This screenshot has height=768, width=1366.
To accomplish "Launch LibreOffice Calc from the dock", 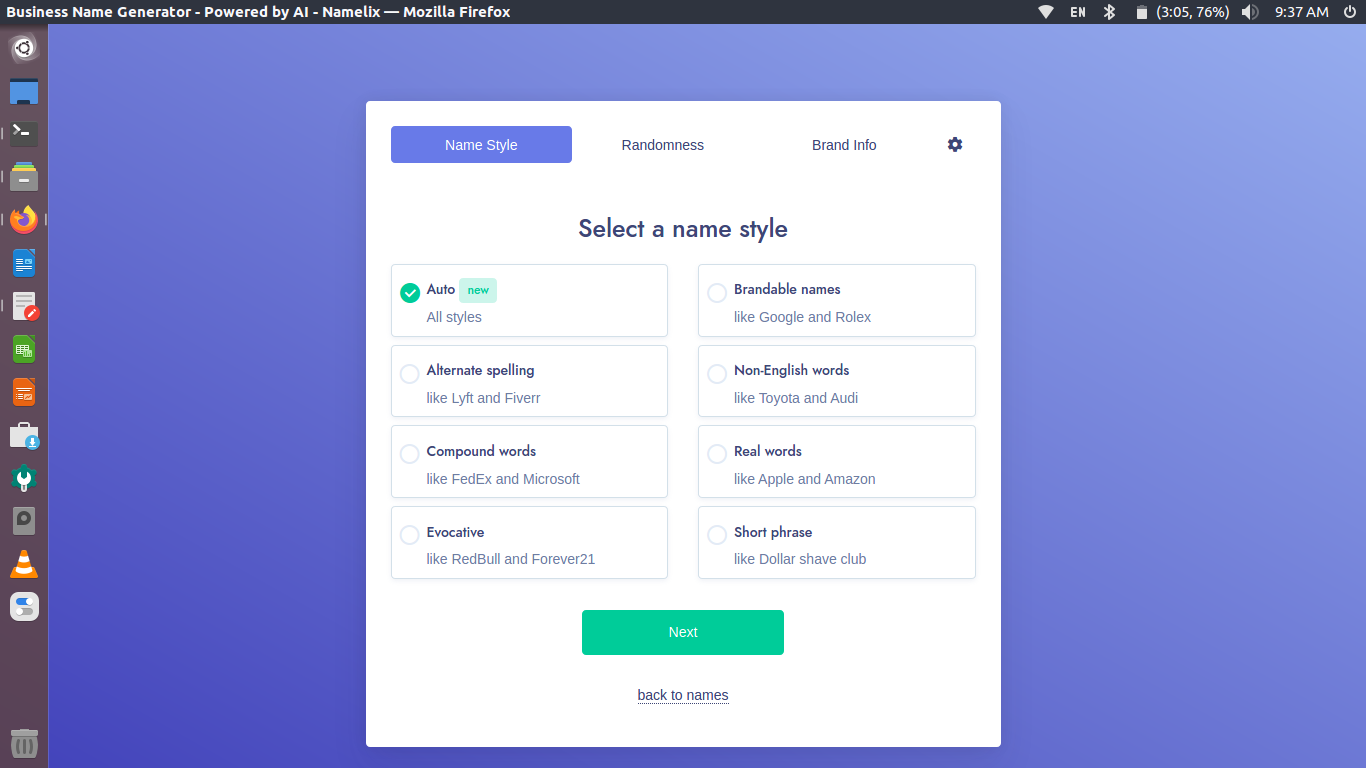I will tap(23, 348).
